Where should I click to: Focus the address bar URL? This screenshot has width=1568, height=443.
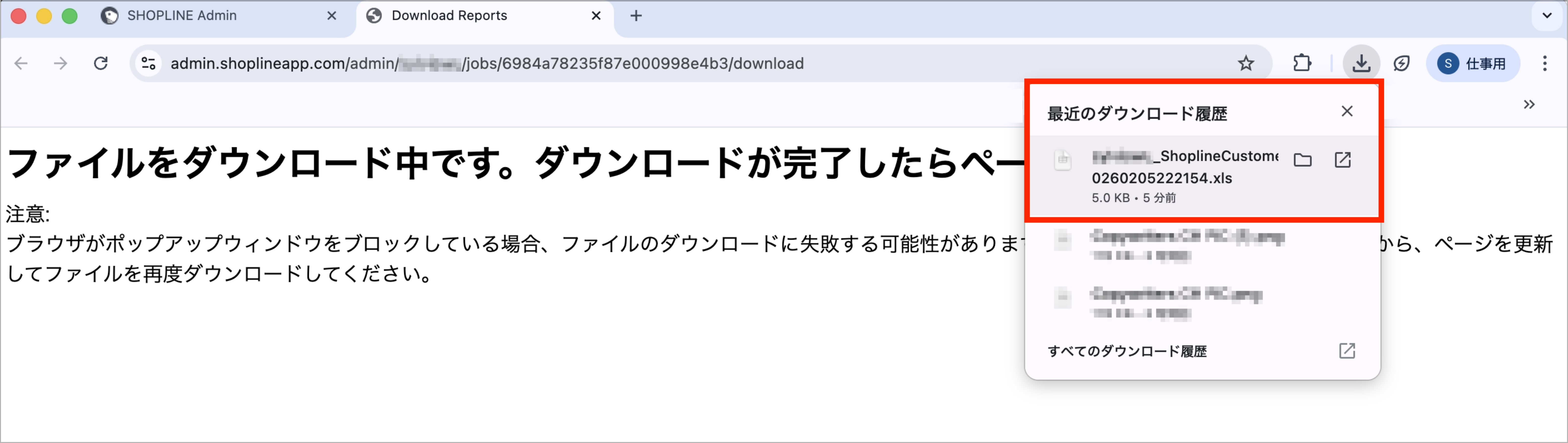487,63
